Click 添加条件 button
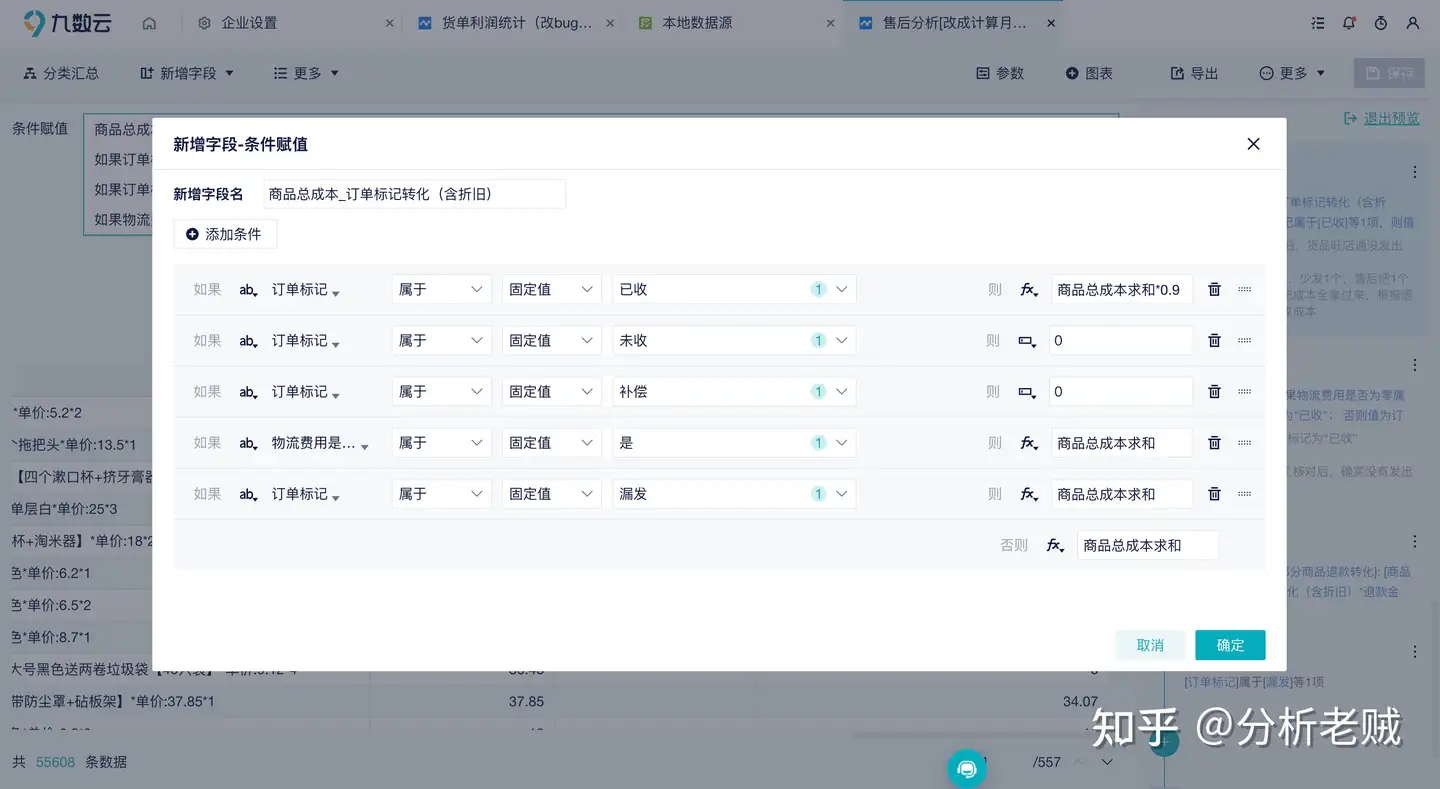 [224, 234]
